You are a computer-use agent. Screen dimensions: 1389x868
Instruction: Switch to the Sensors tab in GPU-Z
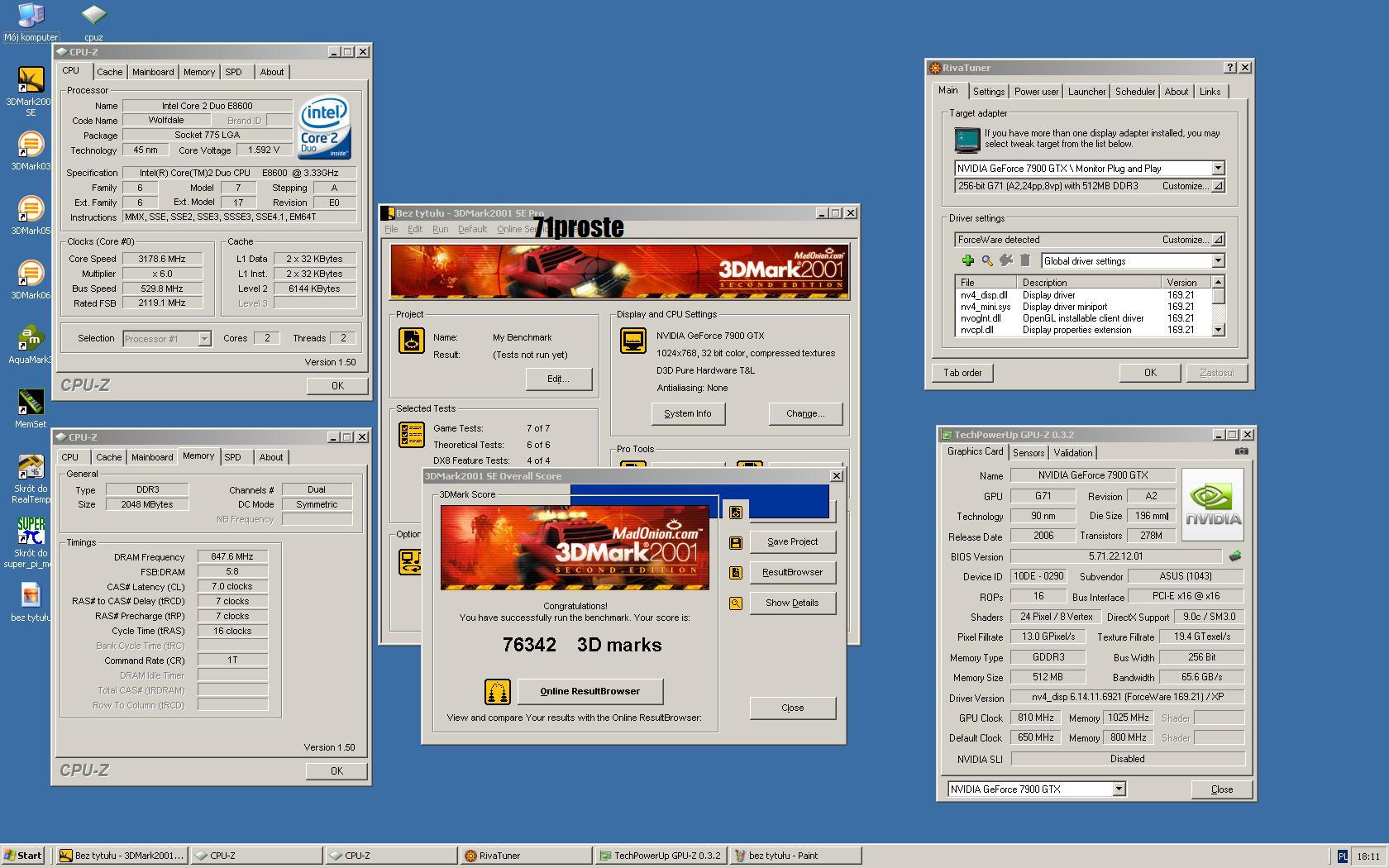click(1029, 453)
